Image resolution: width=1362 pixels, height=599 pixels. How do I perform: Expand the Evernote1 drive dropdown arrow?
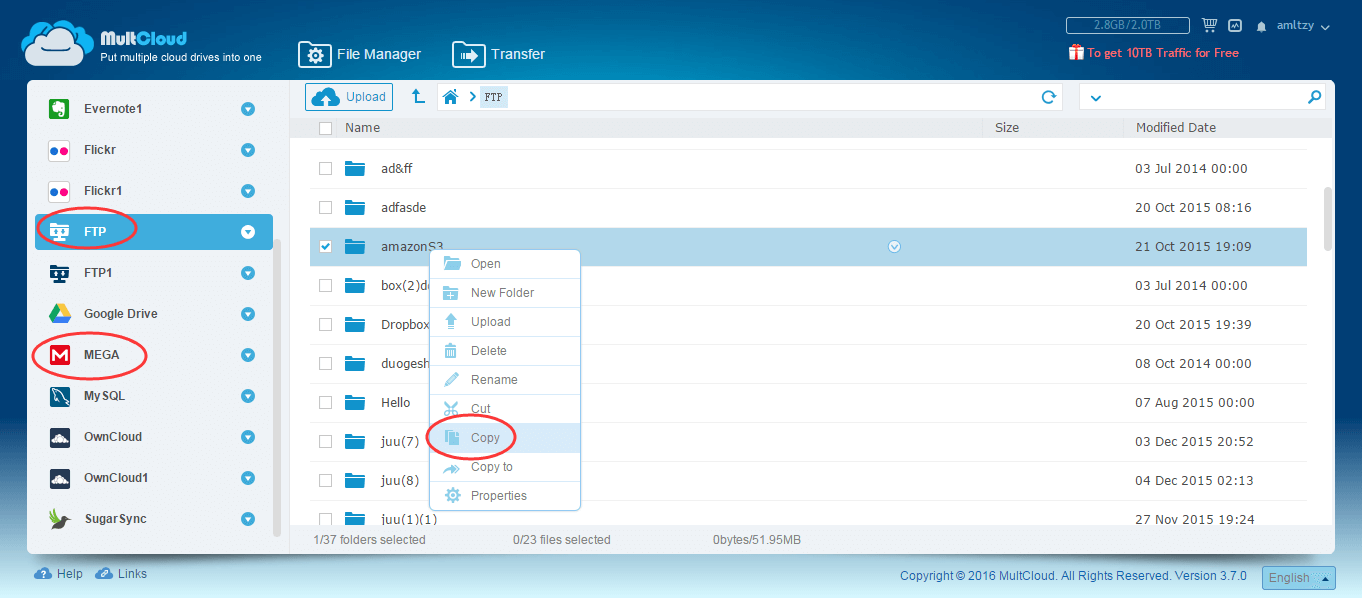click(248, 109)
